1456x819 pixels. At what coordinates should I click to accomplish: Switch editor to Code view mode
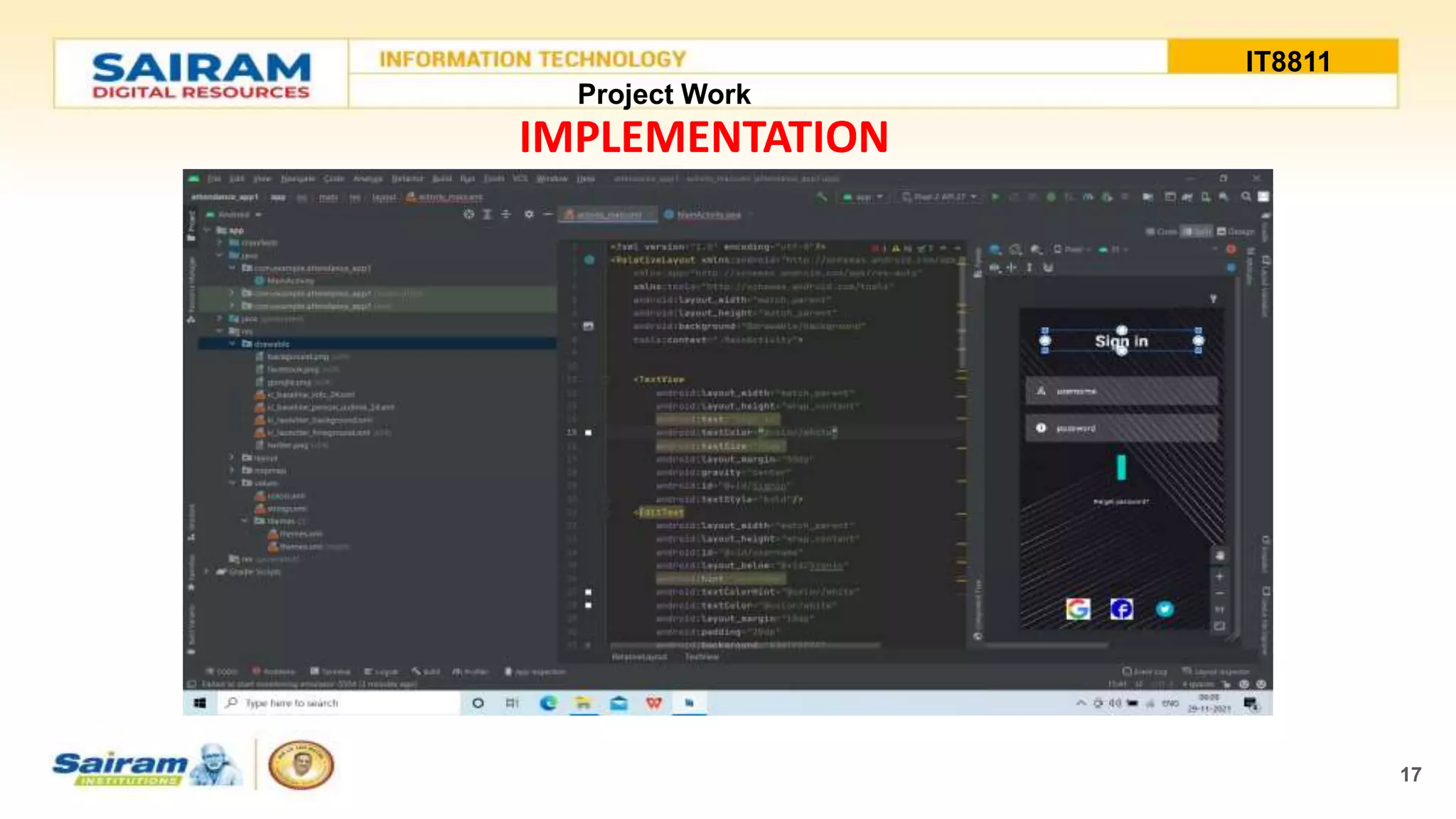point(1161,232)
